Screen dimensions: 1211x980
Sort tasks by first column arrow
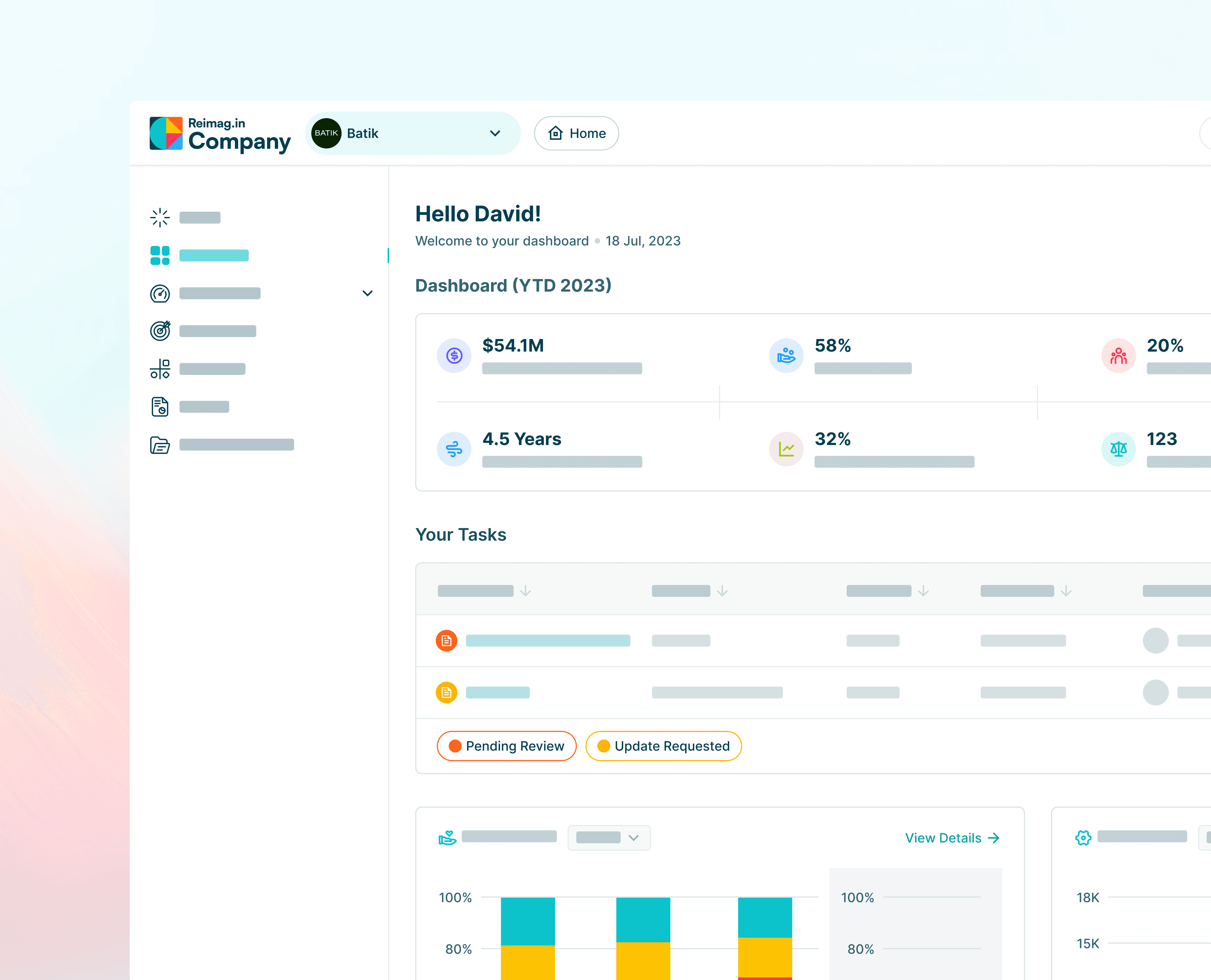coord(526,591)
